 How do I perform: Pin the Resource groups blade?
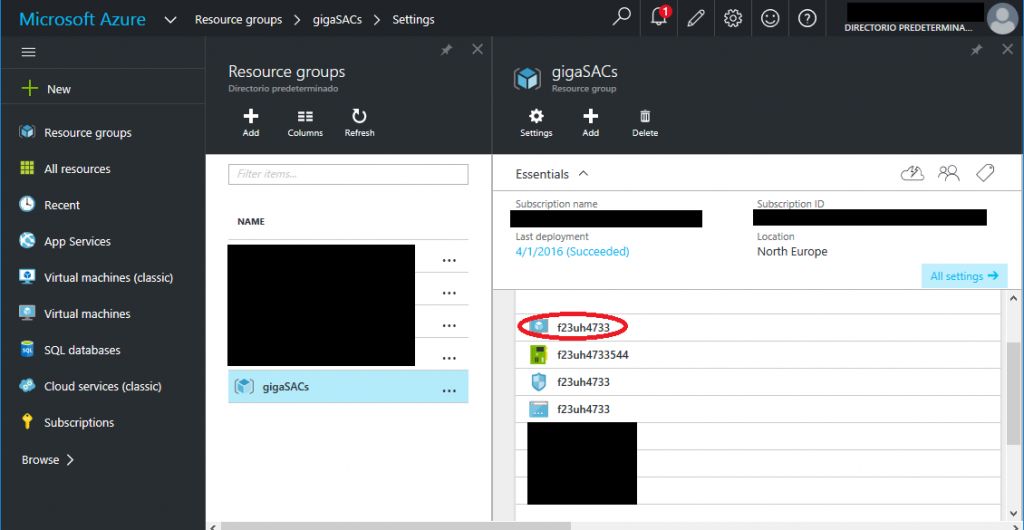446,50
